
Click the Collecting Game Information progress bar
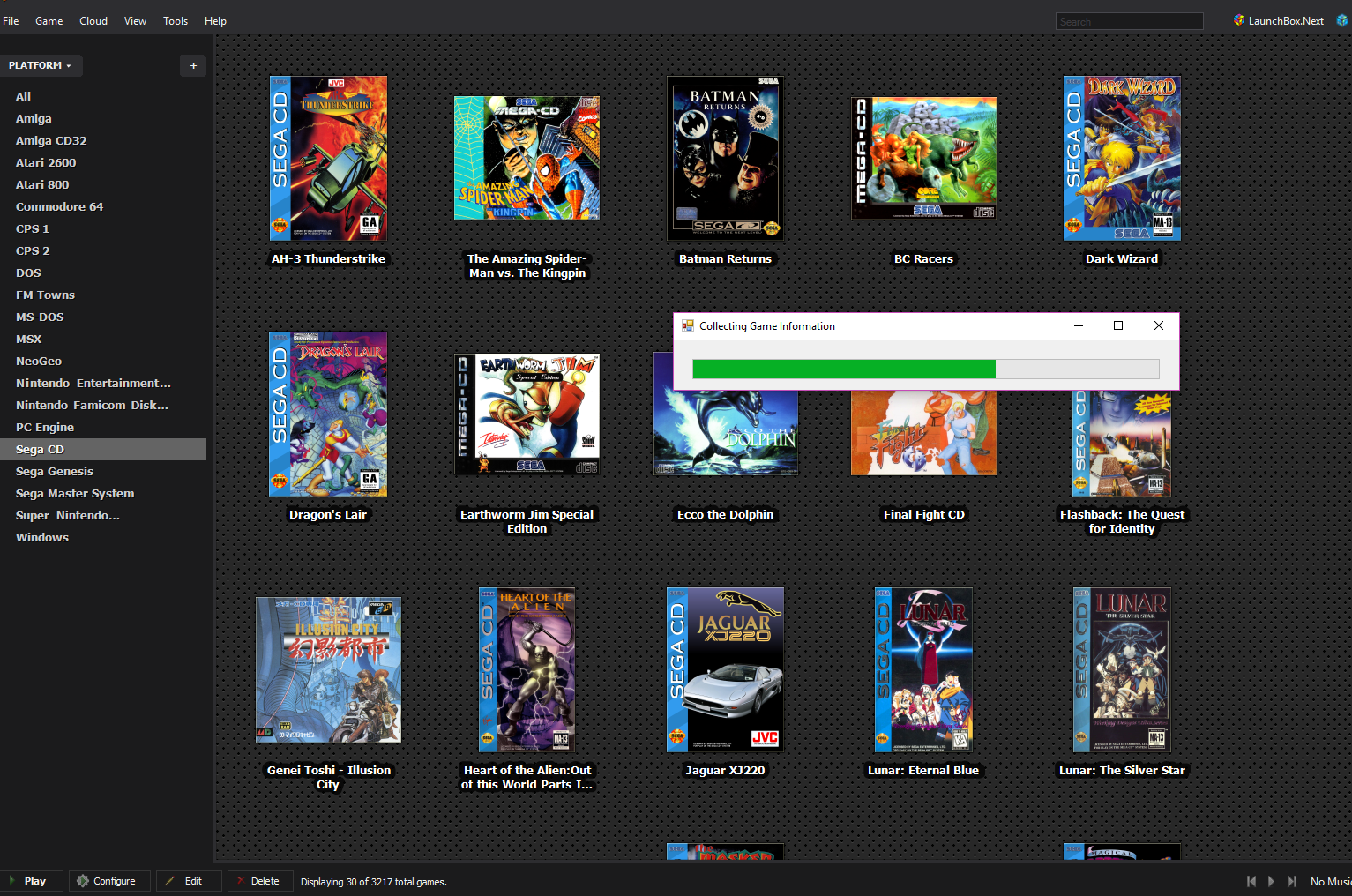point(926,369)
